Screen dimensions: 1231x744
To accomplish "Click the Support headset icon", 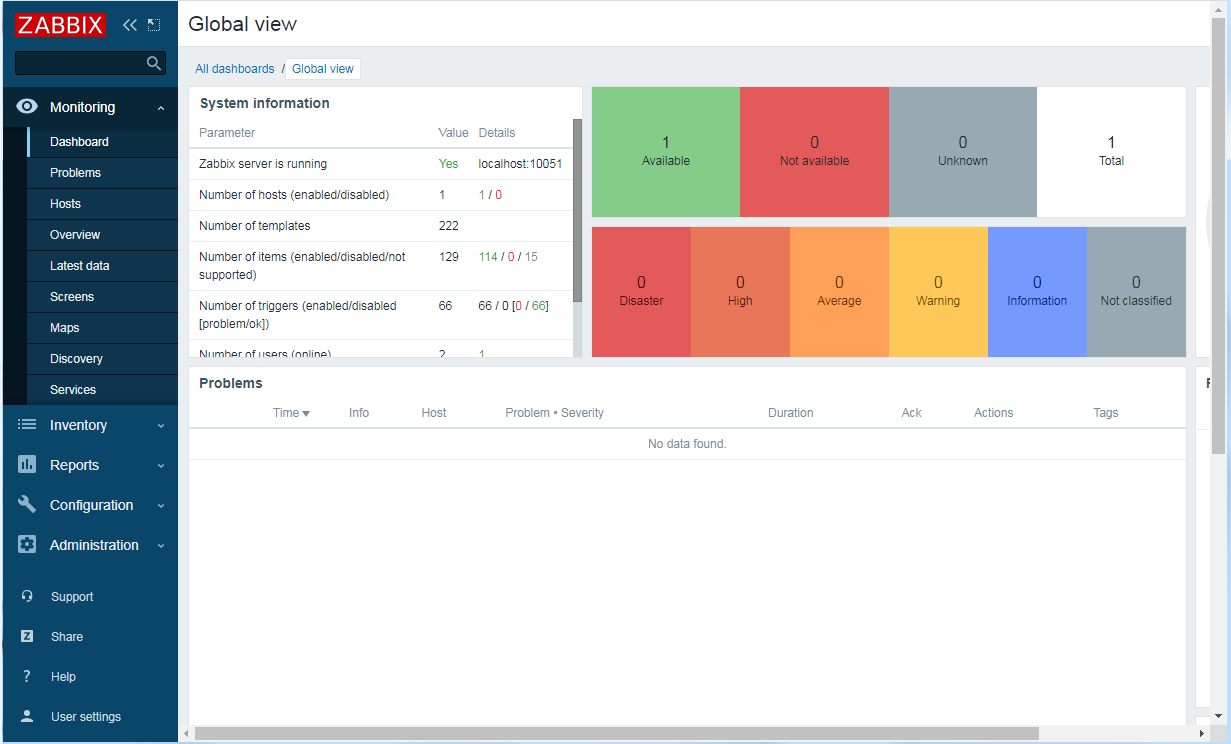I will pyautogui.click(x=28, y=596).
